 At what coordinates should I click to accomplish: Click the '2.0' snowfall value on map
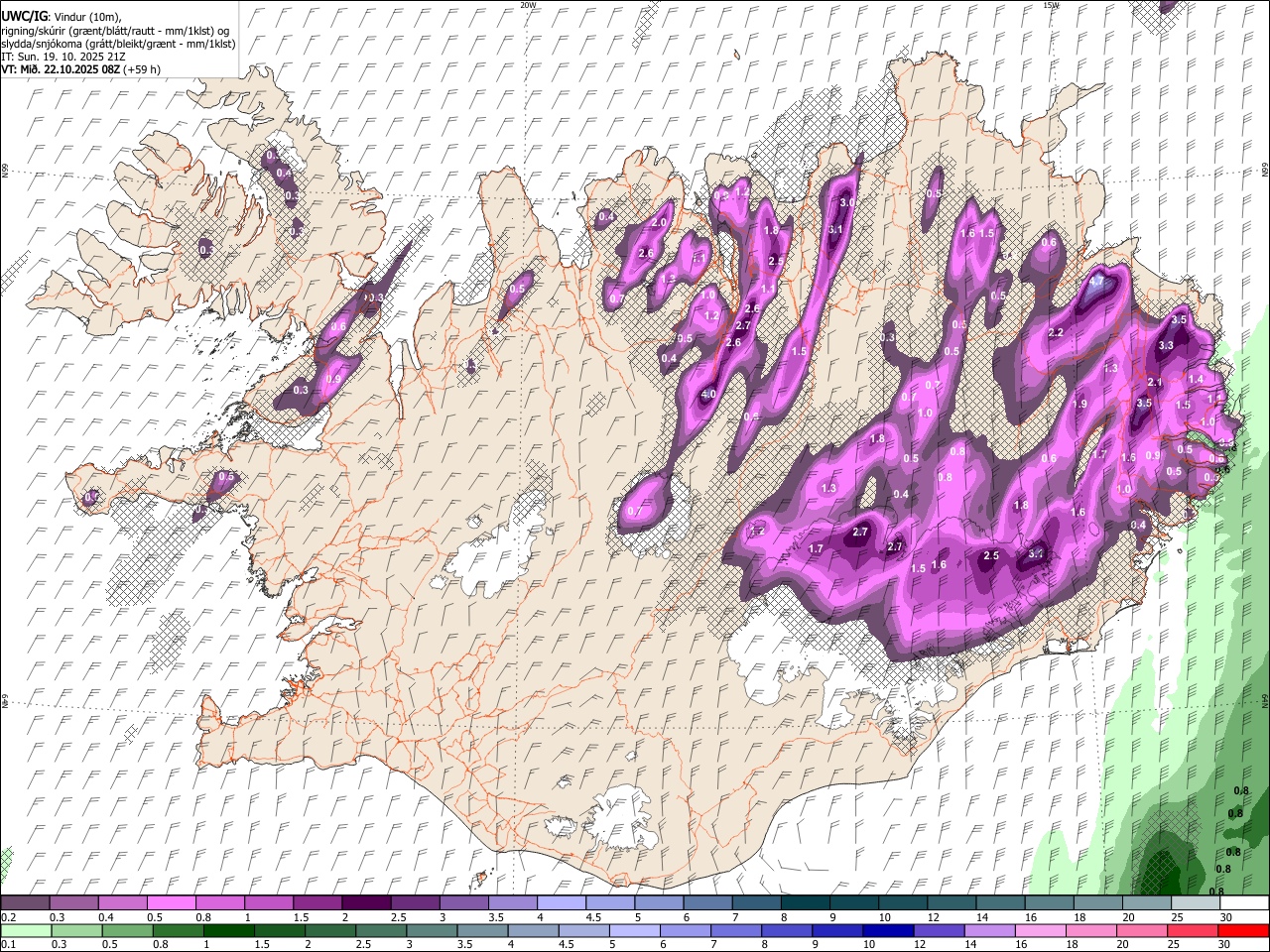[x=659, y=223]
